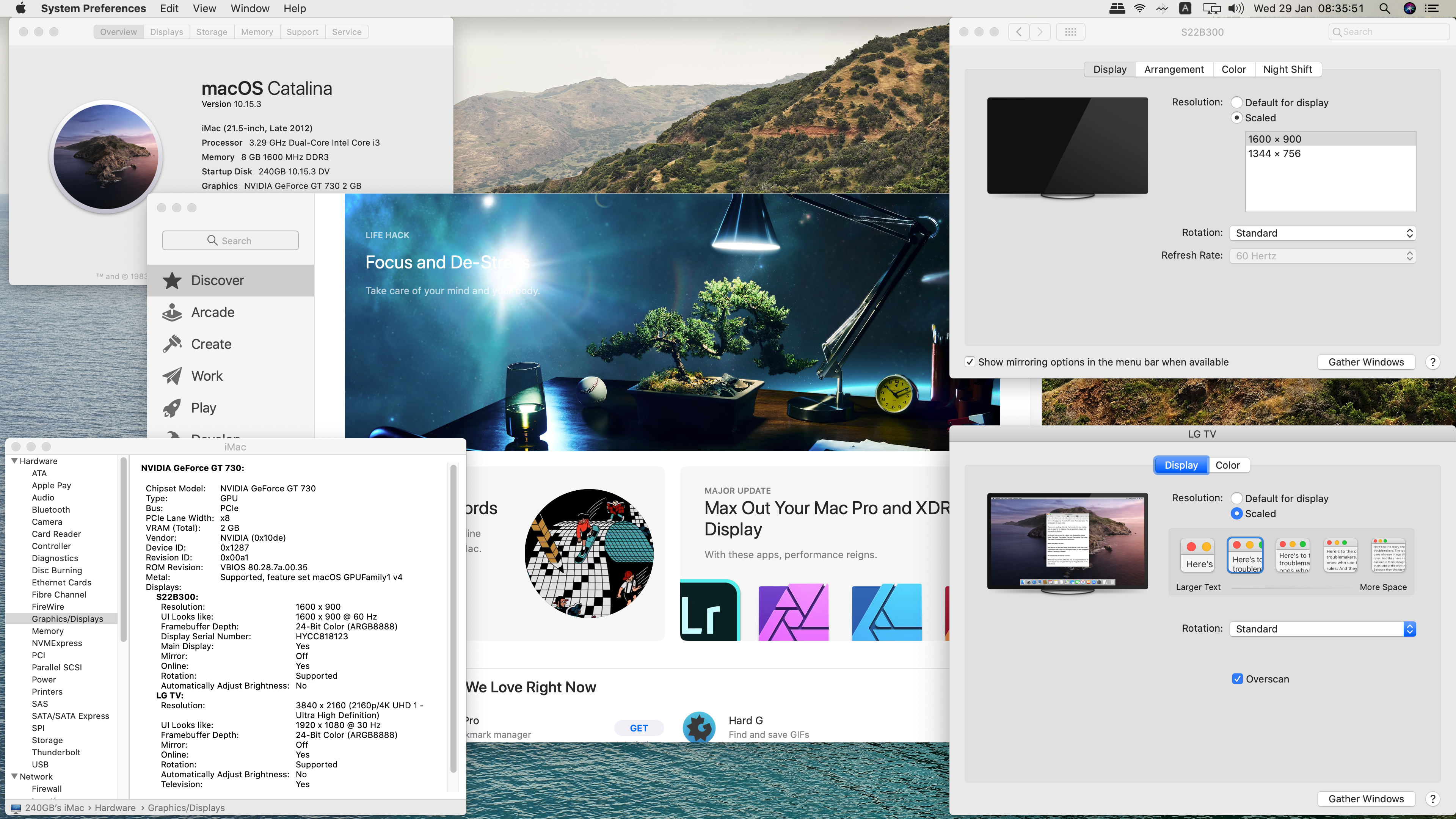Image resolution: width=1456 pixels, height=819 pixels.
Task: Collapse the Hardware tree section
Action: pos(15,461)
